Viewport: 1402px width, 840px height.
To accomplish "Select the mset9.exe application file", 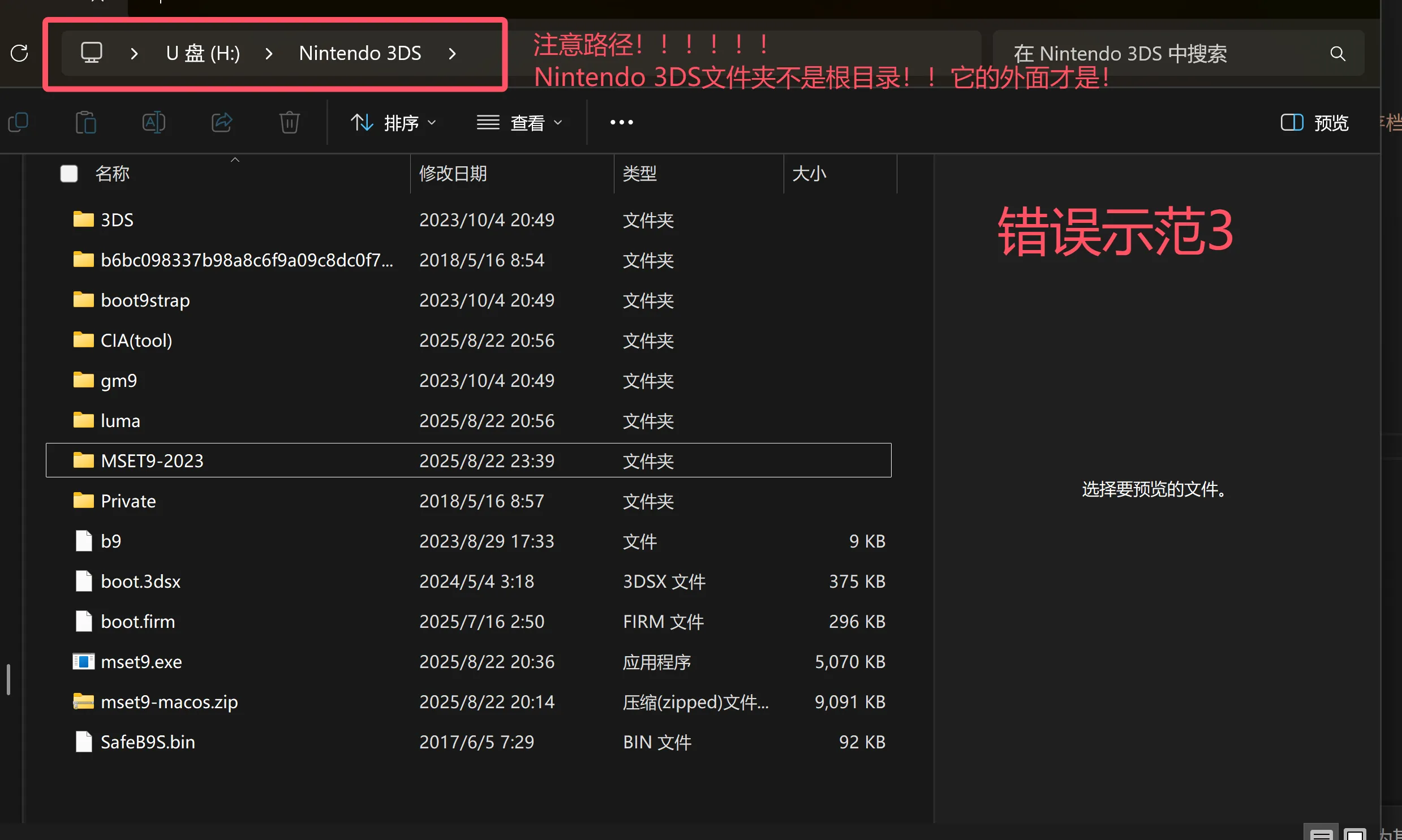I will pyautogui.click(x=141, y=662).
